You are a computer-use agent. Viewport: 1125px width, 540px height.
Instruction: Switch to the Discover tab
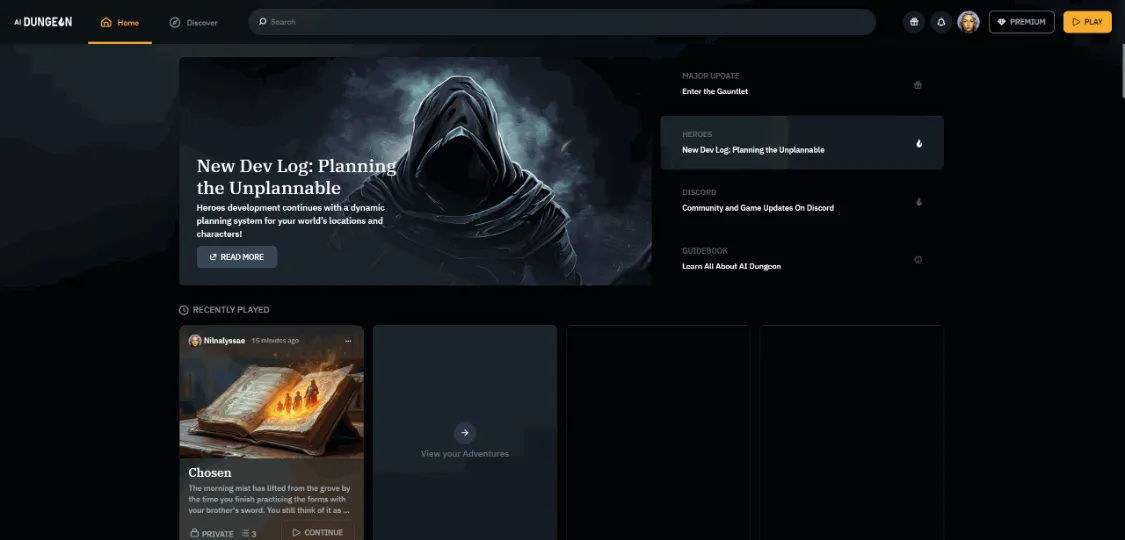click(194, 22)
